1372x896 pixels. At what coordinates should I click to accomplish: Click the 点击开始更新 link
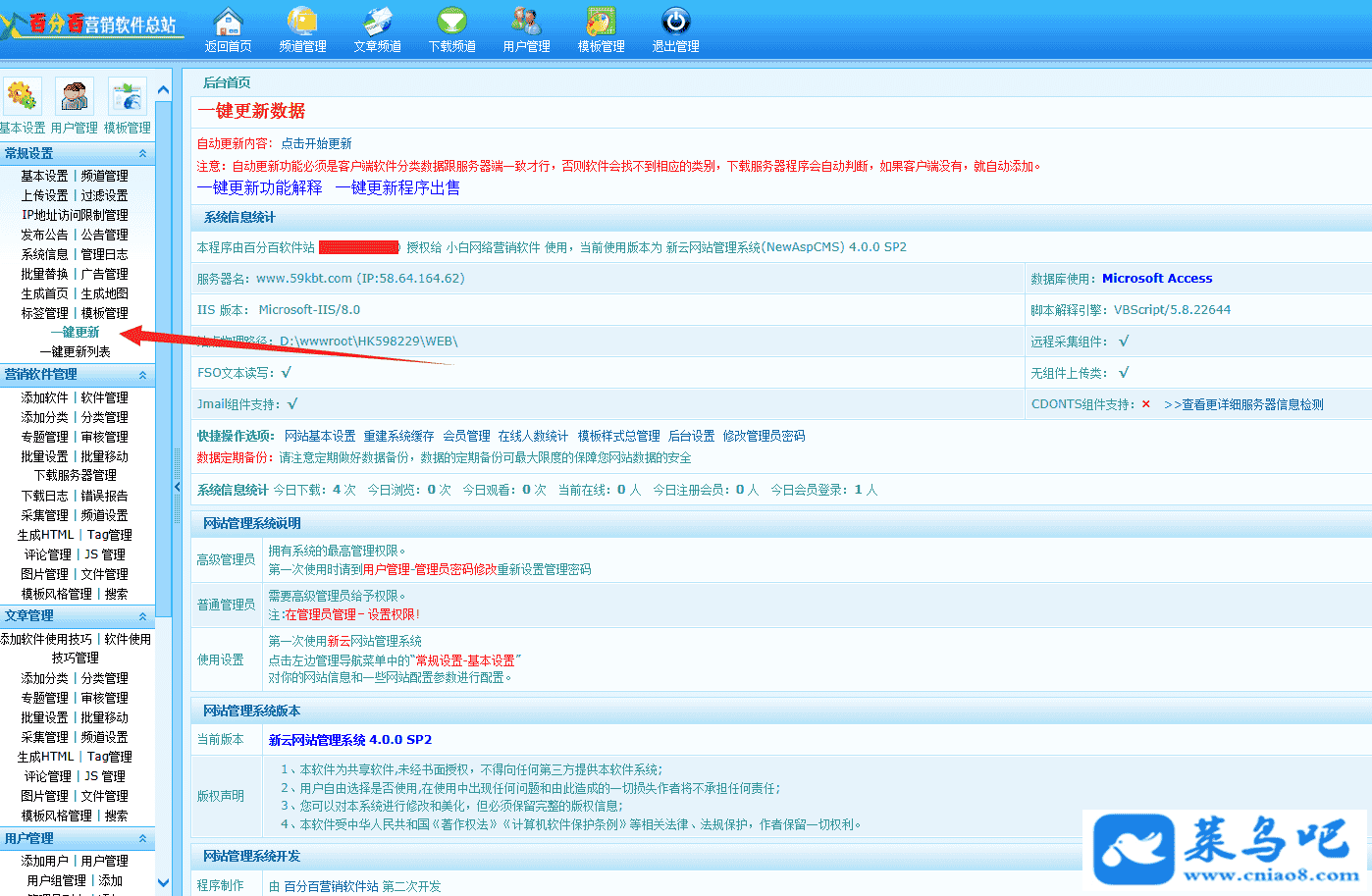point(316,143)
